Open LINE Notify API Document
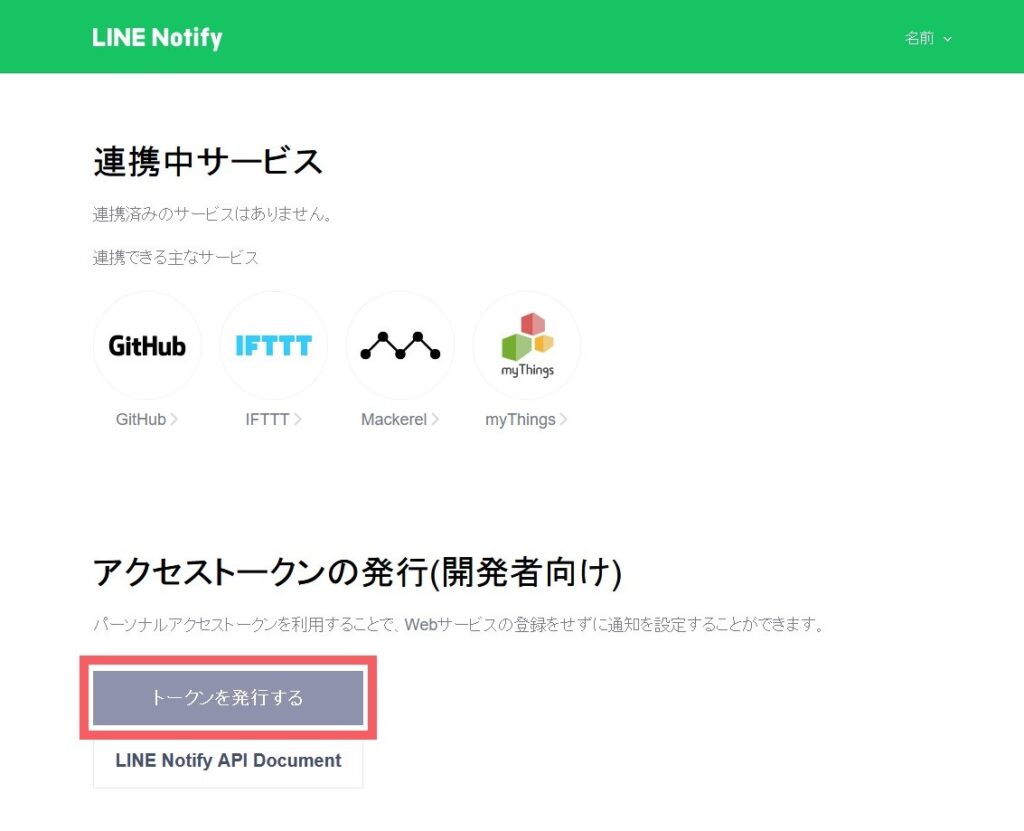 pyautogui.click(x=228, y=760)
